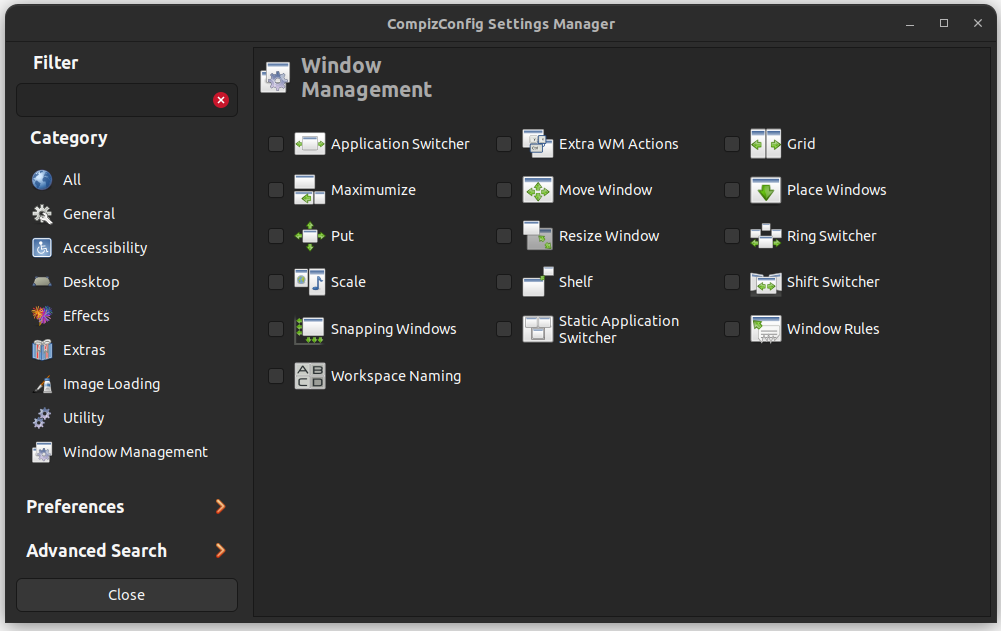Open the Scale plugin icon
This screenshot has height=631, width=1001.
click(310, 282)
